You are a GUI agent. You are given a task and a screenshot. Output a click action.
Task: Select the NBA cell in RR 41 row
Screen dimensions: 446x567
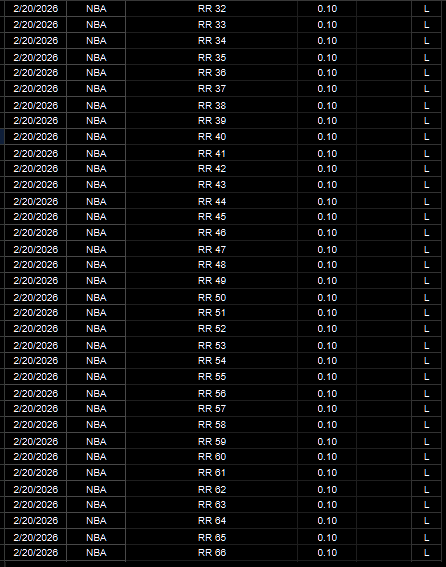96,154
